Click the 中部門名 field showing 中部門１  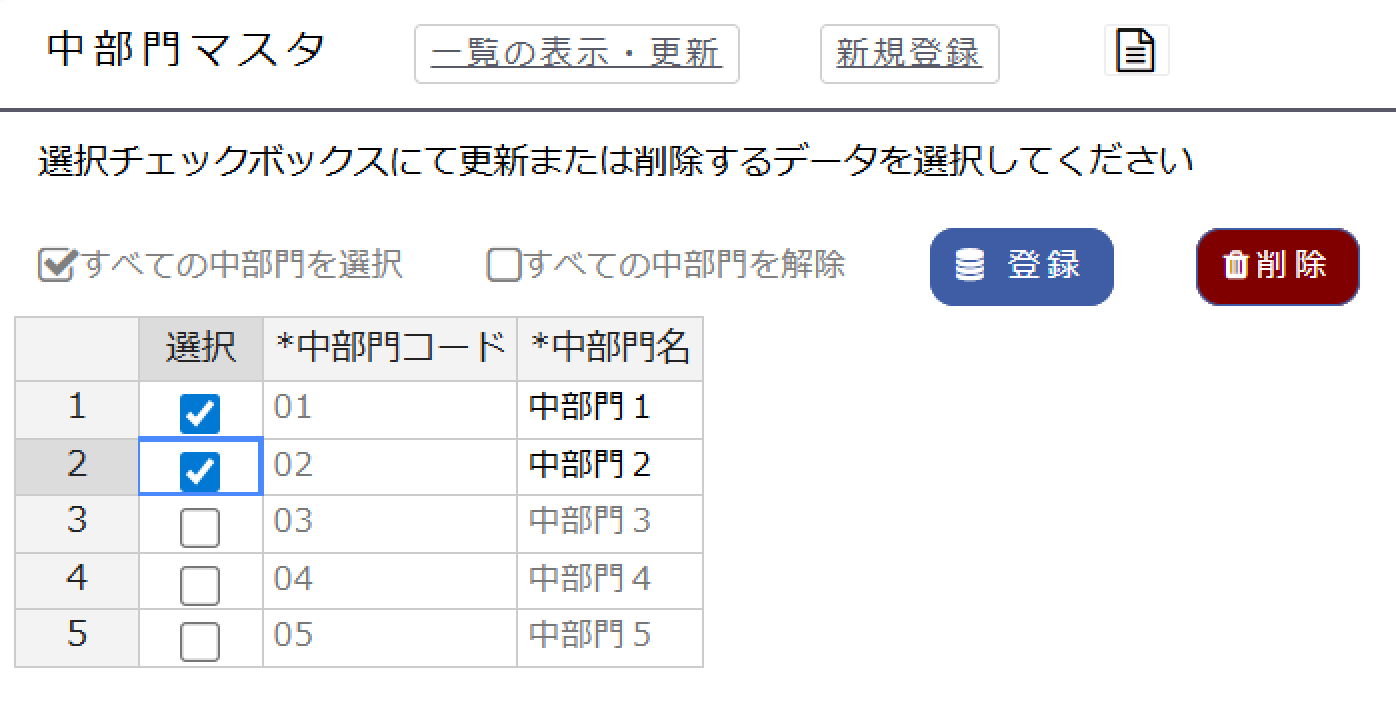608,408
